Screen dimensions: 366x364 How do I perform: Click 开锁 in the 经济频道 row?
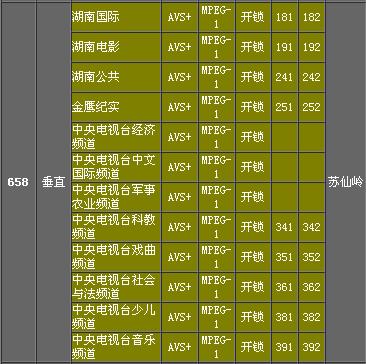253,137
